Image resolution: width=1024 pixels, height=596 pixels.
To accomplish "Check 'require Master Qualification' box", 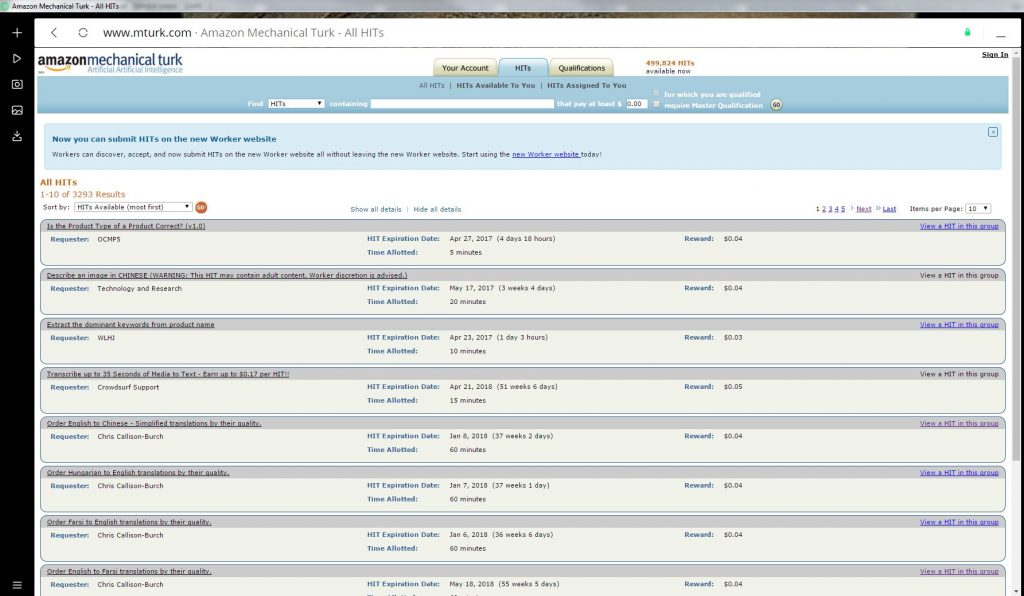I will click(x=656, y=104).
